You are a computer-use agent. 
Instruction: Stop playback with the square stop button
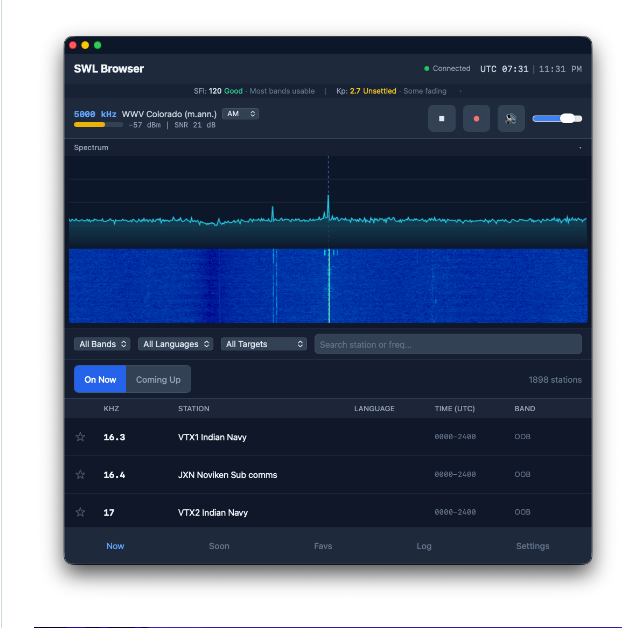(x=441, y=119)
